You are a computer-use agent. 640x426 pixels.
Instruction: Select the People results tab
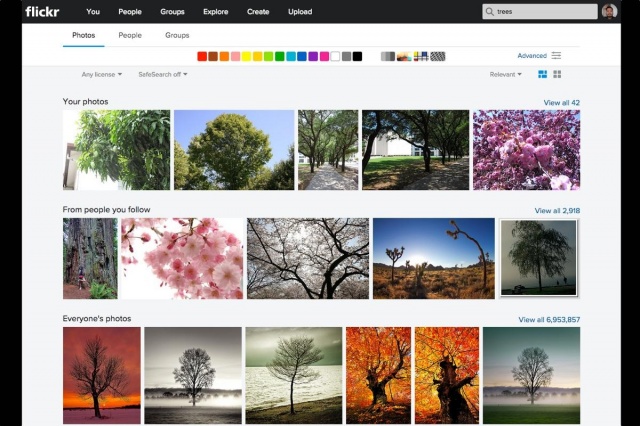[130, 35]
